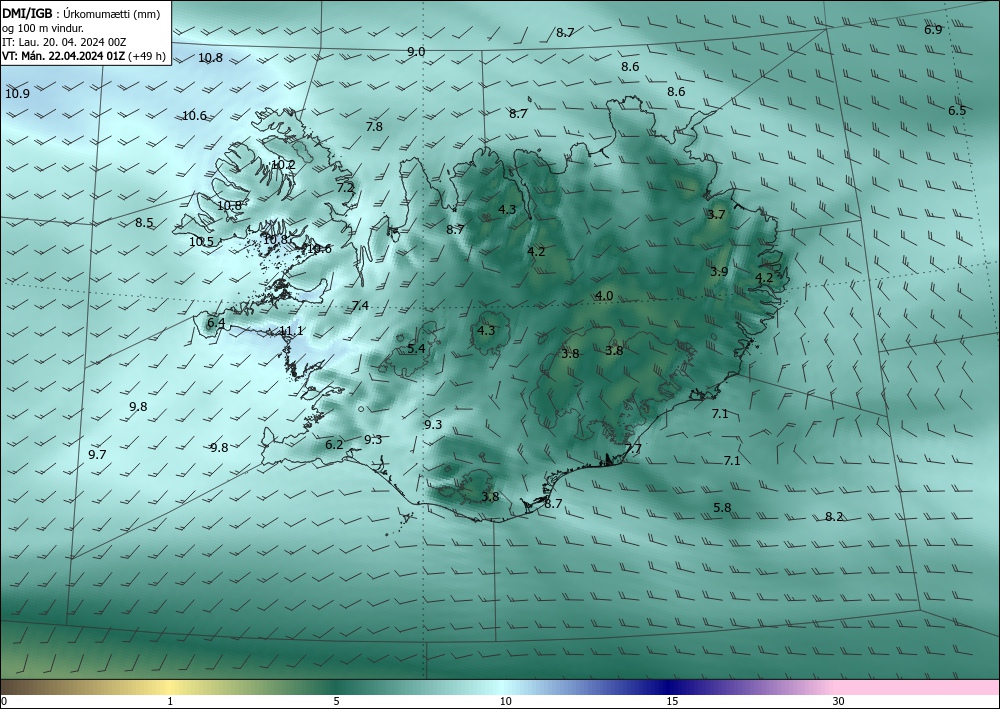Click the 10.5 value on the map
The image size is (1000, 709).
click(202, 242)
